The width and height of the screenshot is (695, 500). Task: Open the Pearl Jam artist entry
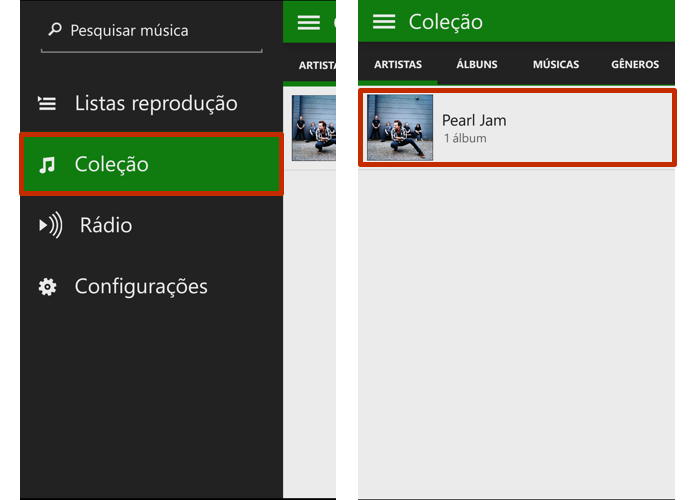(517, 128)
